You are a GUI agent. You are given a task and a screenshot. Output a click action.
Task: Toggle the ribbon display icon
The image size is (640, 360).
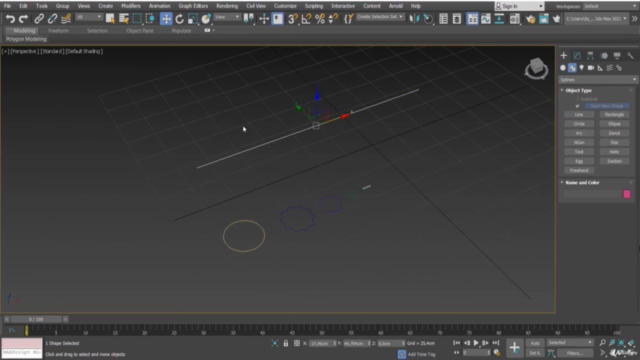[472, 19]
